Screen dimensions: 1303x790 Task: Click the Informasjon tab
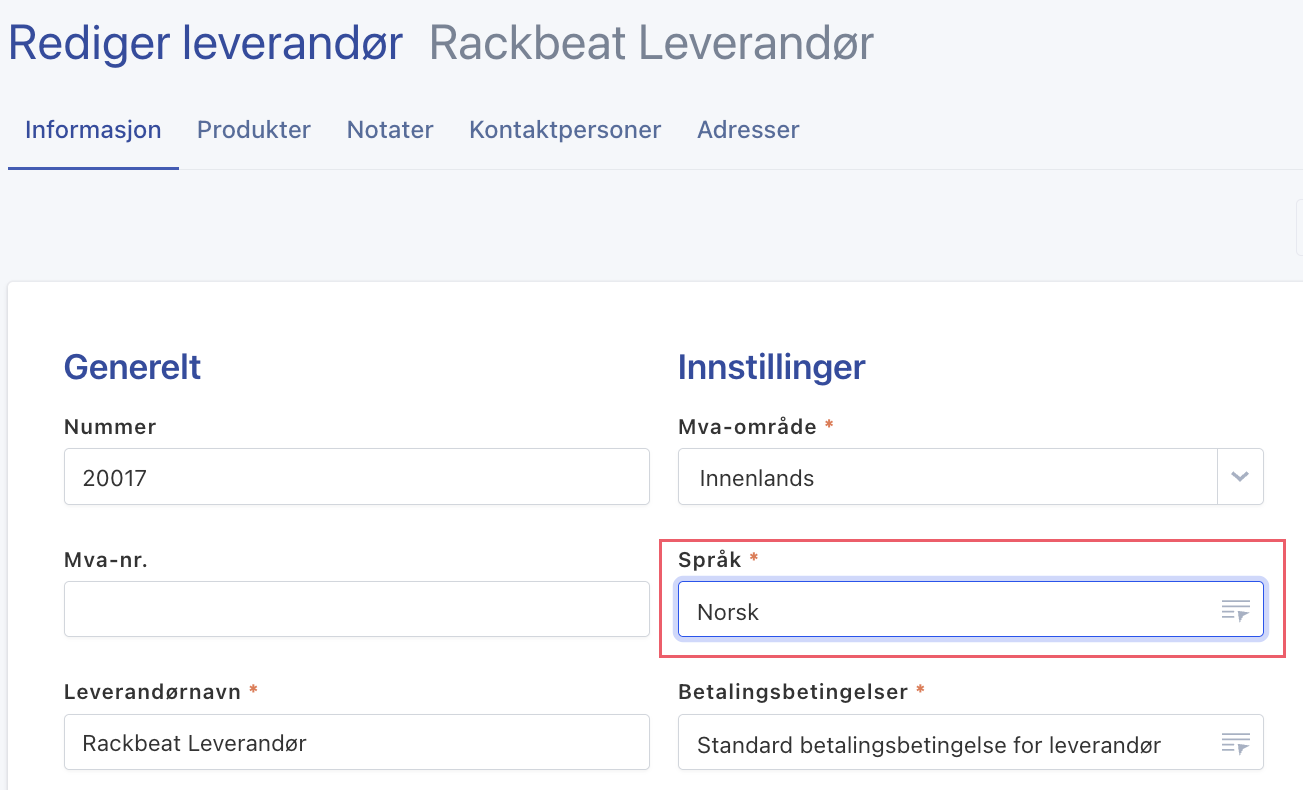[93, 130]
